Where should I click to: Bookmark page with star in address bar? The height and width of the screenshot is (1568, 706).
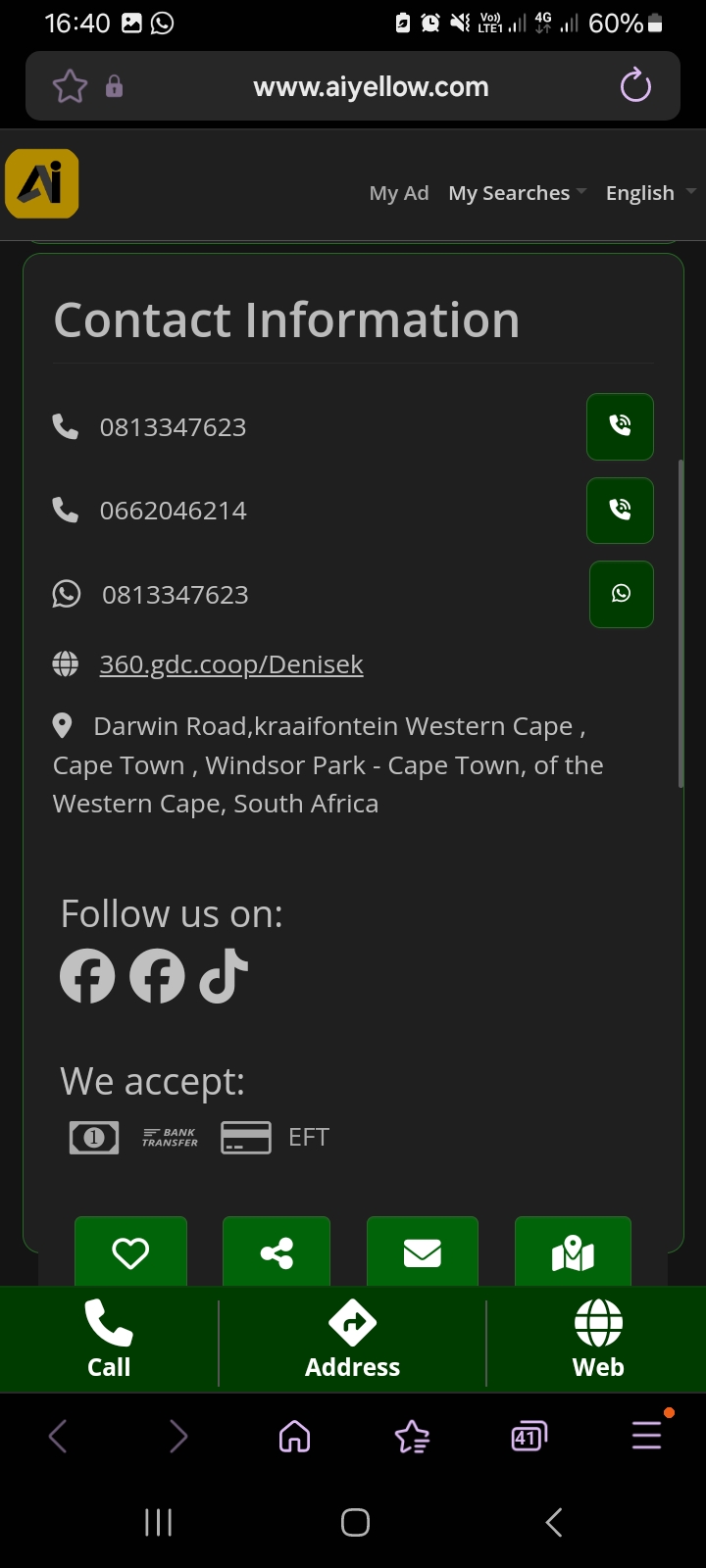tap(70, 86)
